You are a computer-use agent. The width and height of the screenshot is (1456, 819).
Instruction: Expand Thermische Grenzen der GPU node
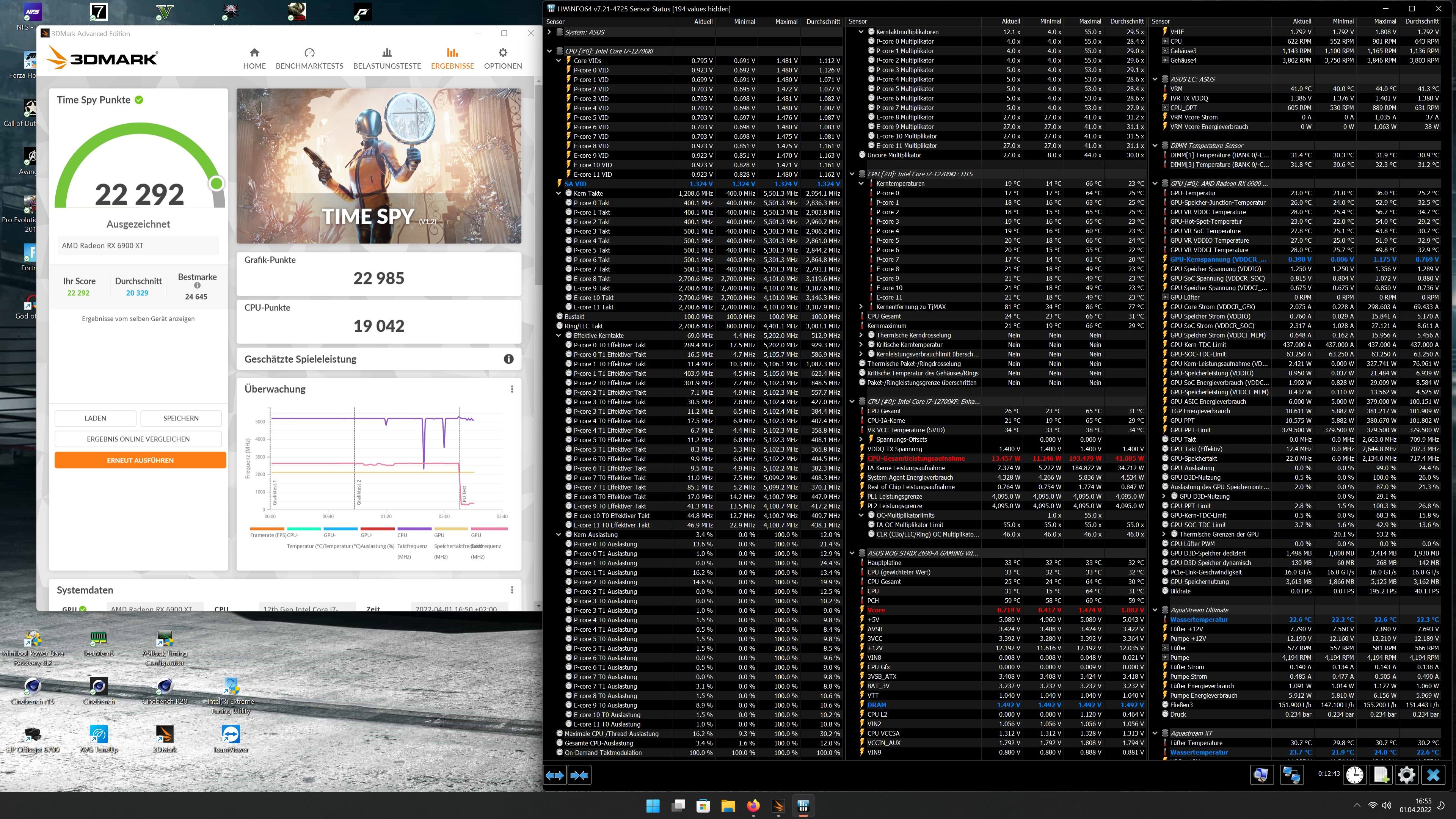[1164, 534]
